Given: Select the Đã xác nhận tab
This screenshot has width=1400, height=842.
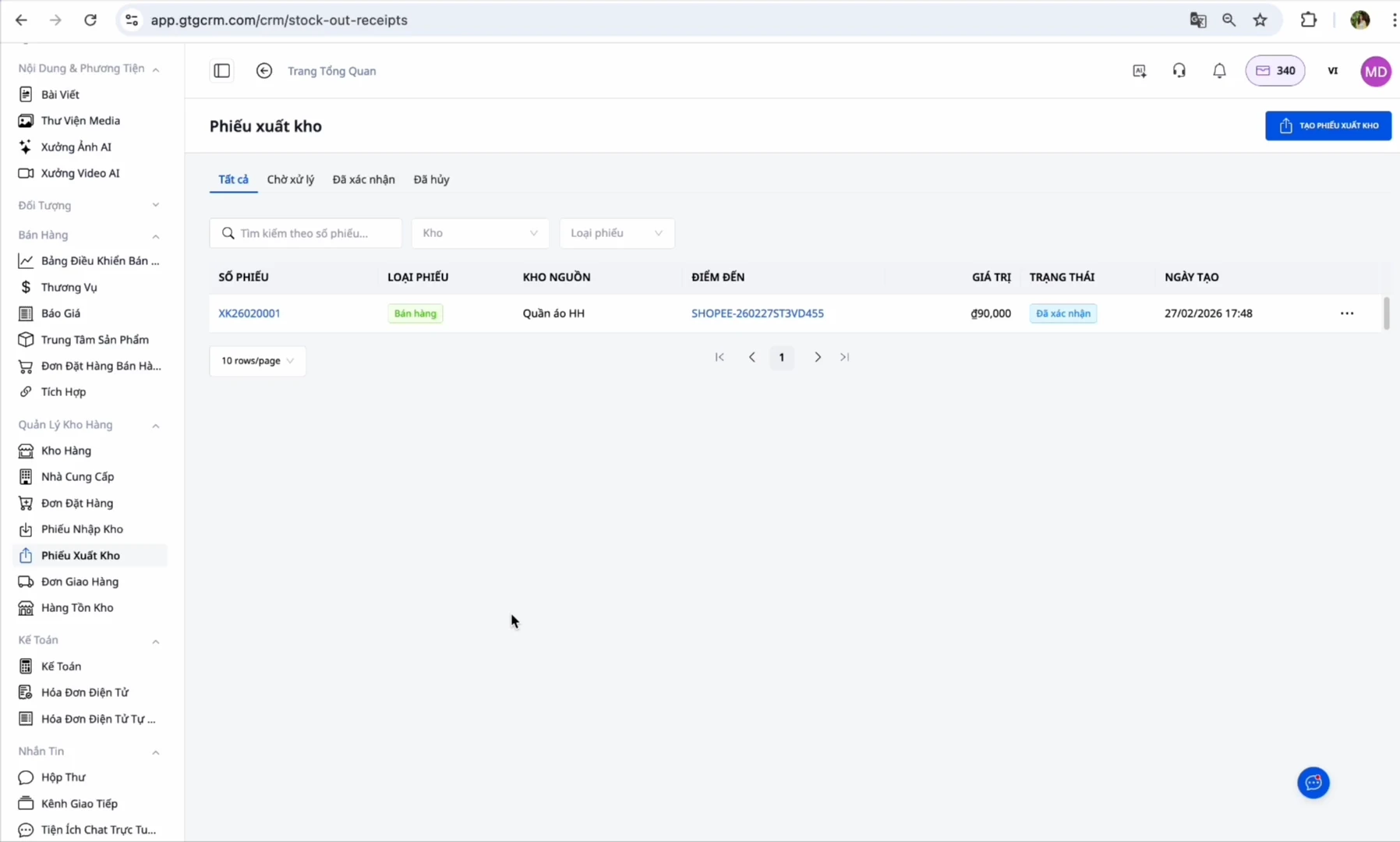Looking at the screenshot, I should [x=363, y=179].
